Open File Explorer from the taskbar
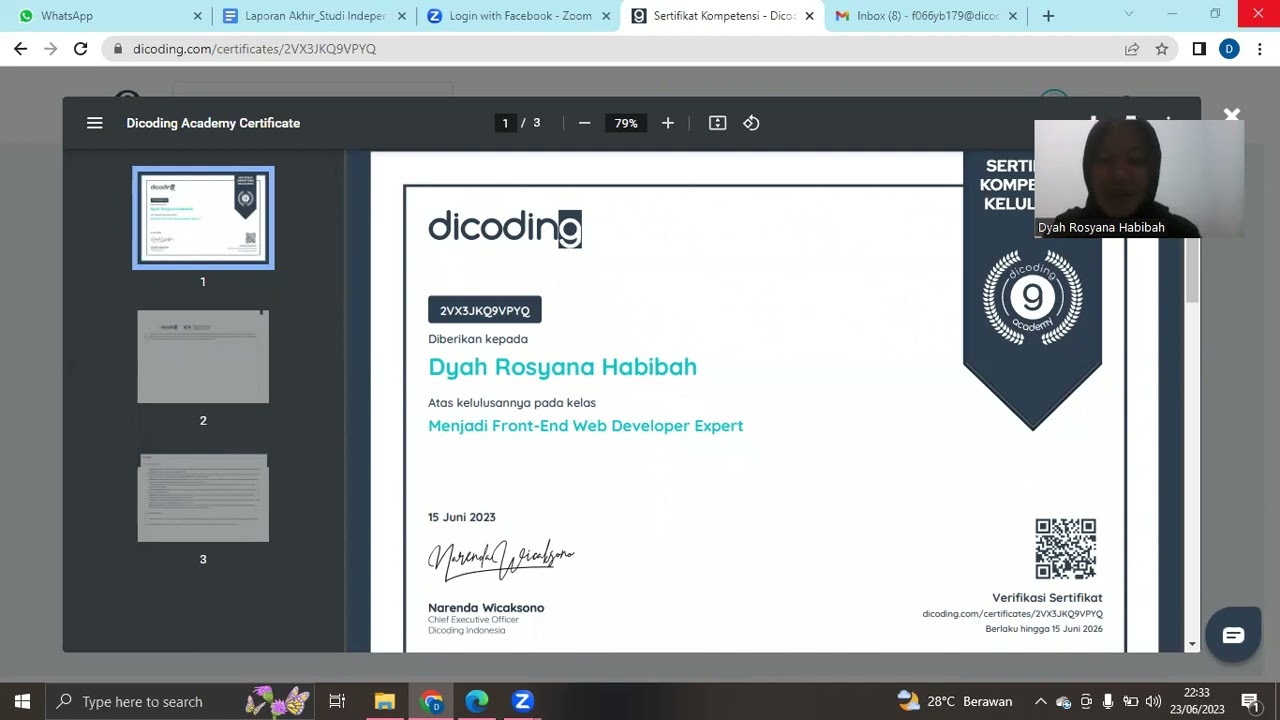Screen dimensions: 1280x720 coord(385,701)
